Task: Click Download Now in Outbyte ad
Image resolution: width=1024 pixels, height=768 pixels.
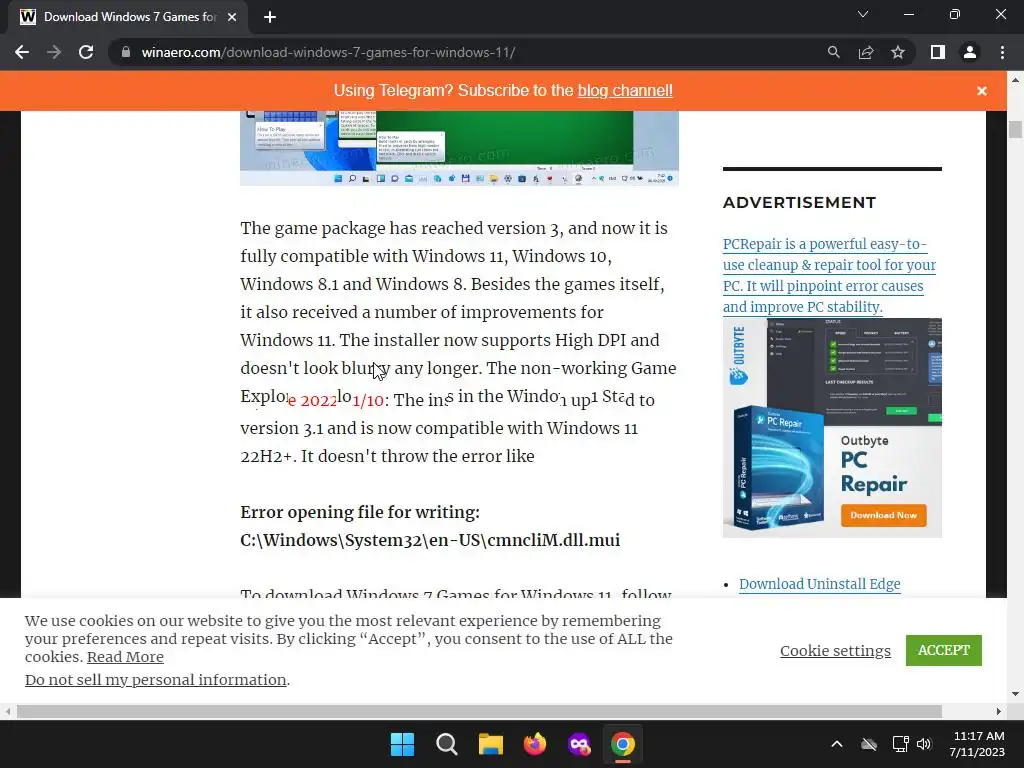Action: [x=883, y=515]
